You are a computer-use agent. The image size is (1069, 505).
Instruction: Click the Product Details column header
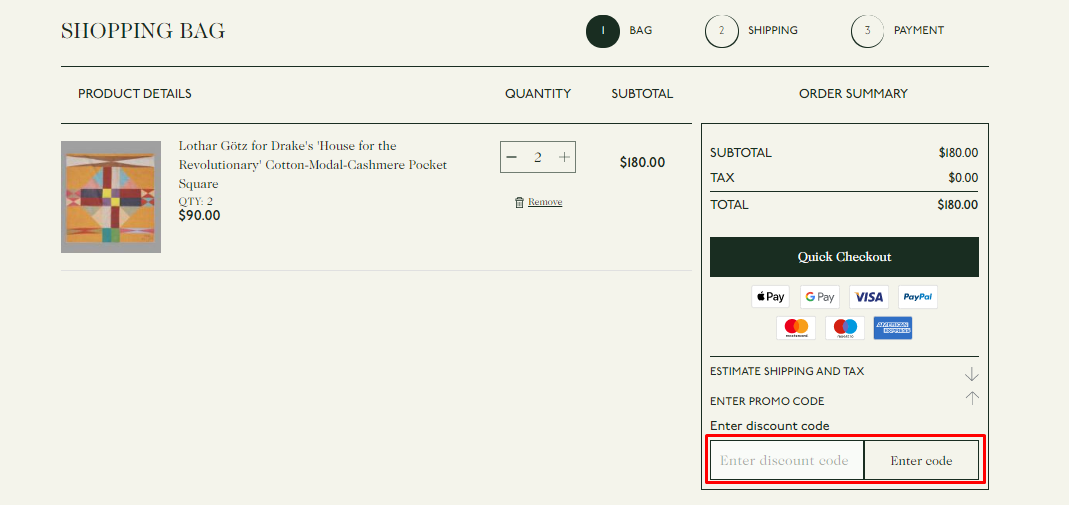pyautogui.click(x=135, y=93)
